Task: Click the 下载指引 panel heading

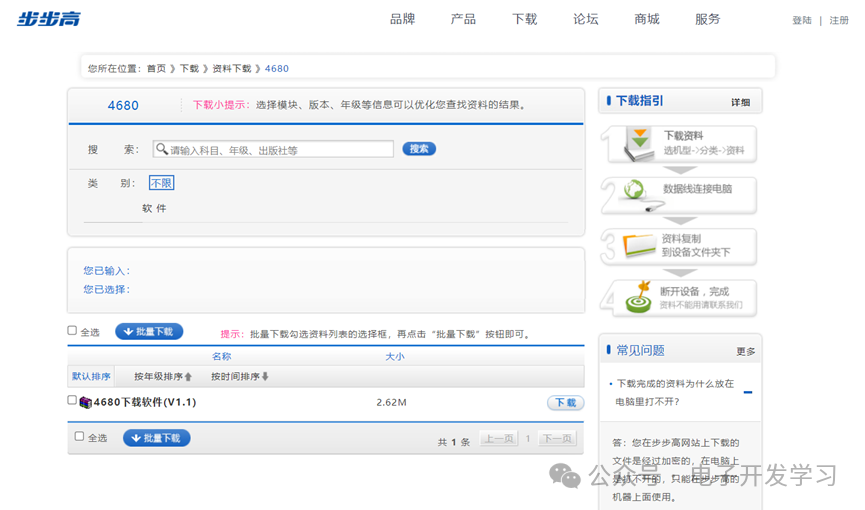Action: point(639,101)
